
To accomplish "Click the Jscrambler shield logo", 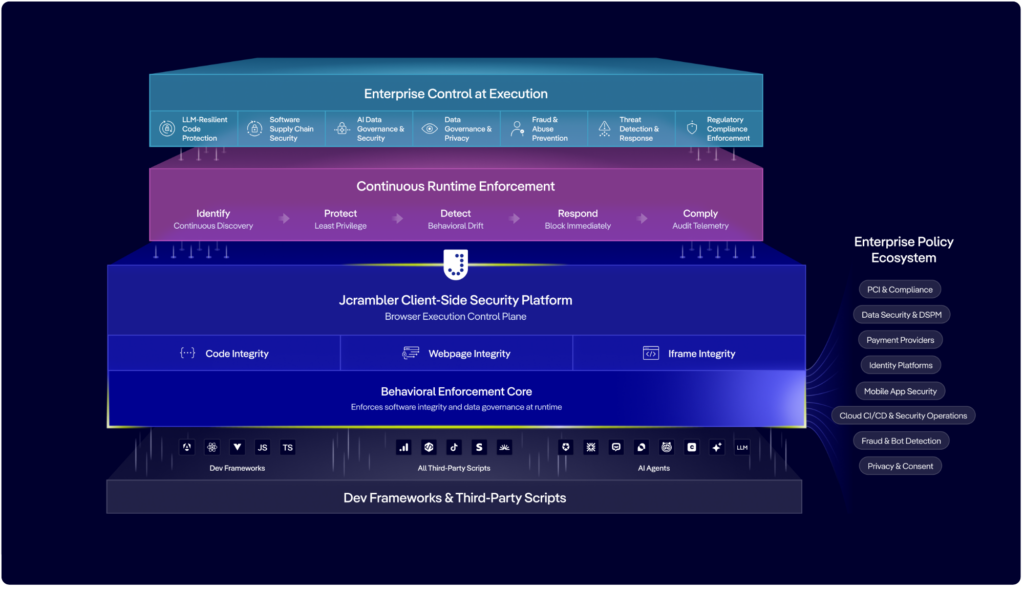I will 456,264.
